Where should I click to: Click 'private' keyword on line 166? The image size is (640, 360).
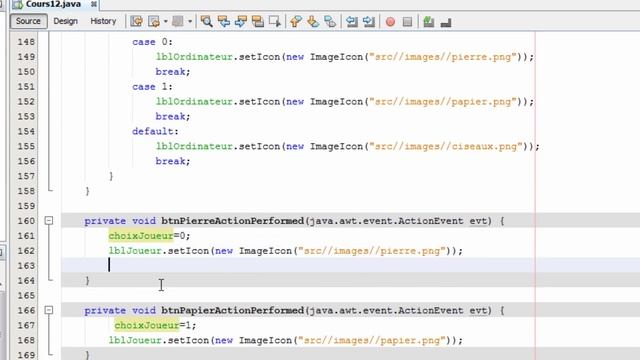pyautogui.click(x=105, y=310)
